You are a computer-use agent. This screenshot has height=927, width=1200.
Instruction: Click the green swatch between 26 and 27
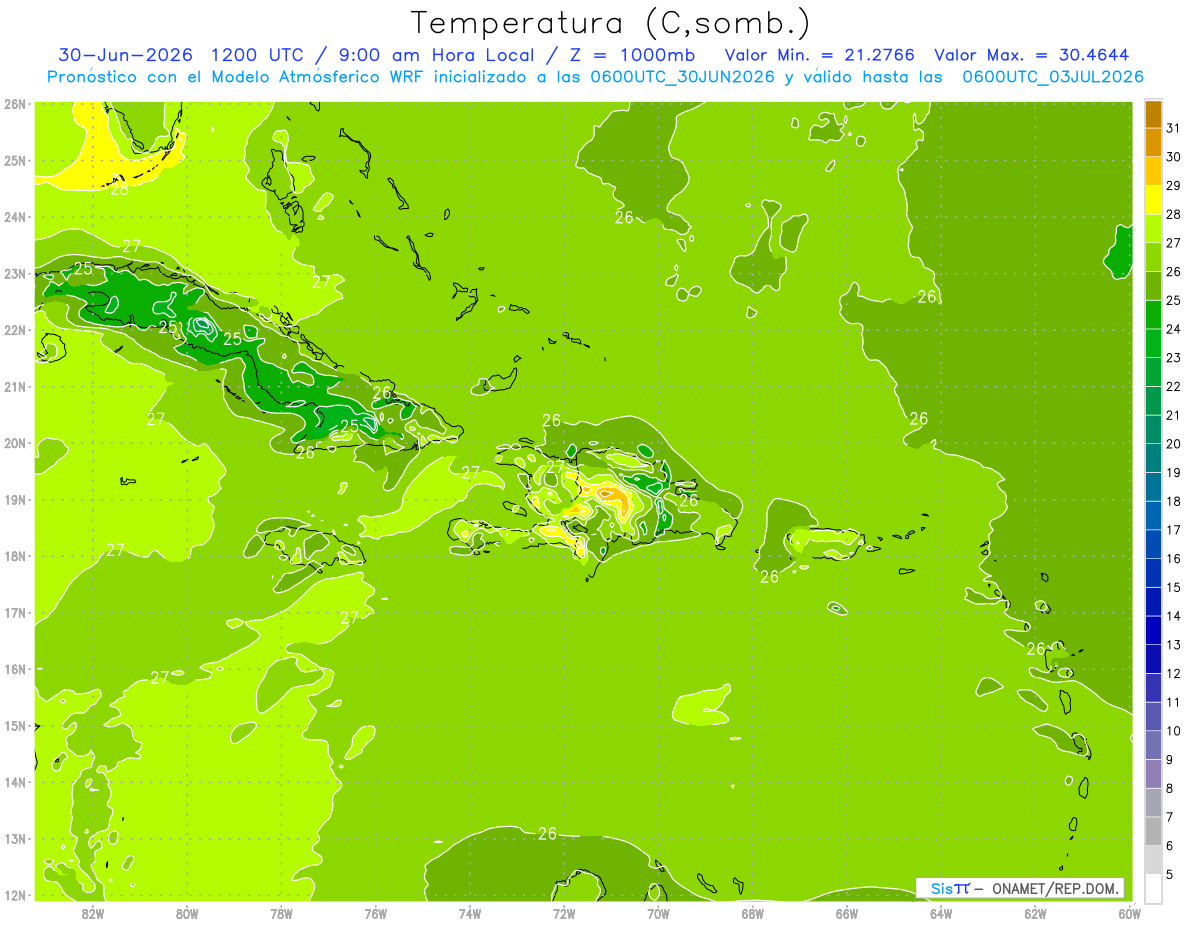point(1153,257)
